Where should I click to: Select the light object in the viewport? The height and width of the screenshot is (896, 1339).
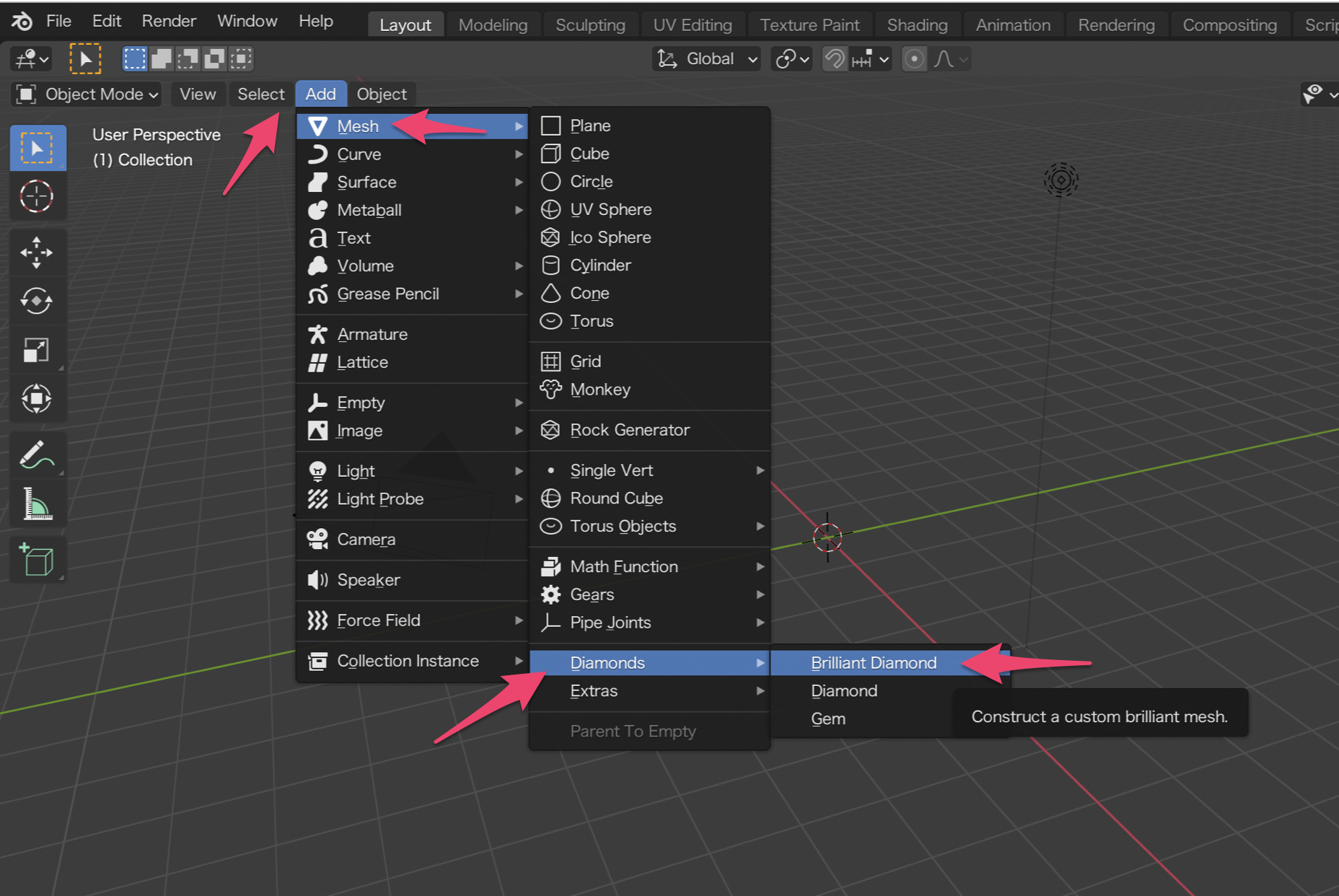pyautogui.click(x=1061, y=180)
